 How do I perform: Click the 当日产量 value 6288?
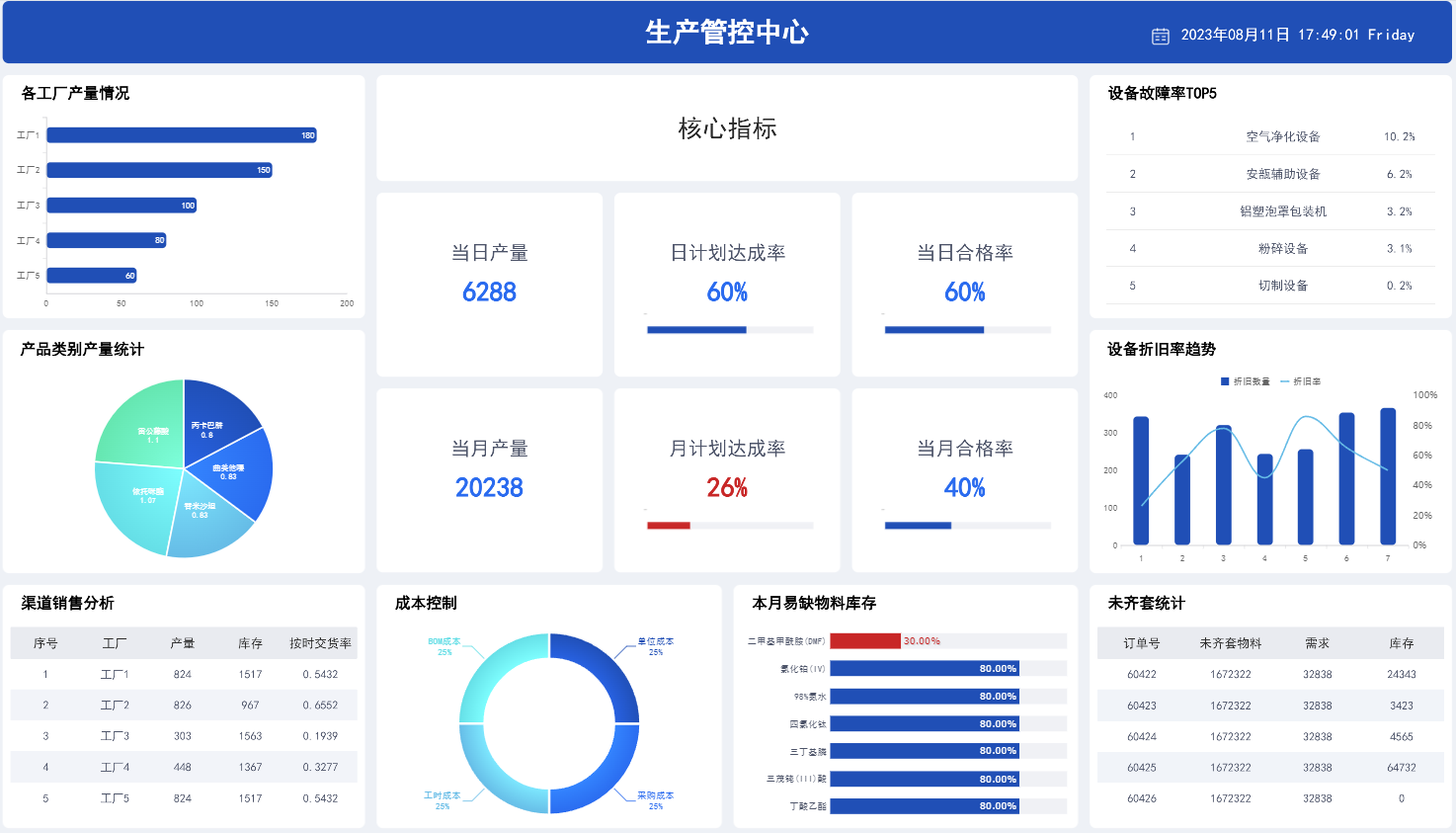(x=489, y=292)
